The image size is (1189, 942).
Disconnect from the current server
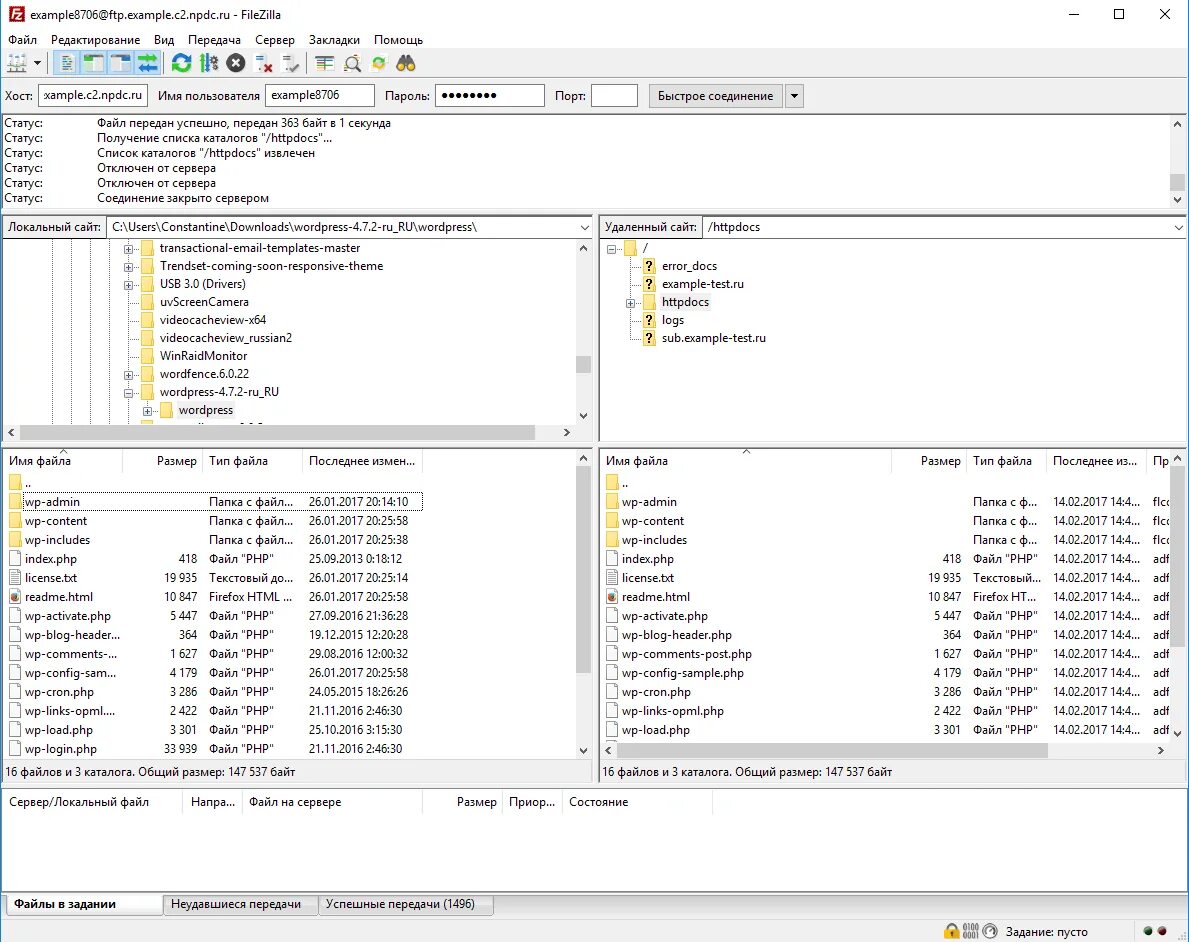click(x=263, y=64)
